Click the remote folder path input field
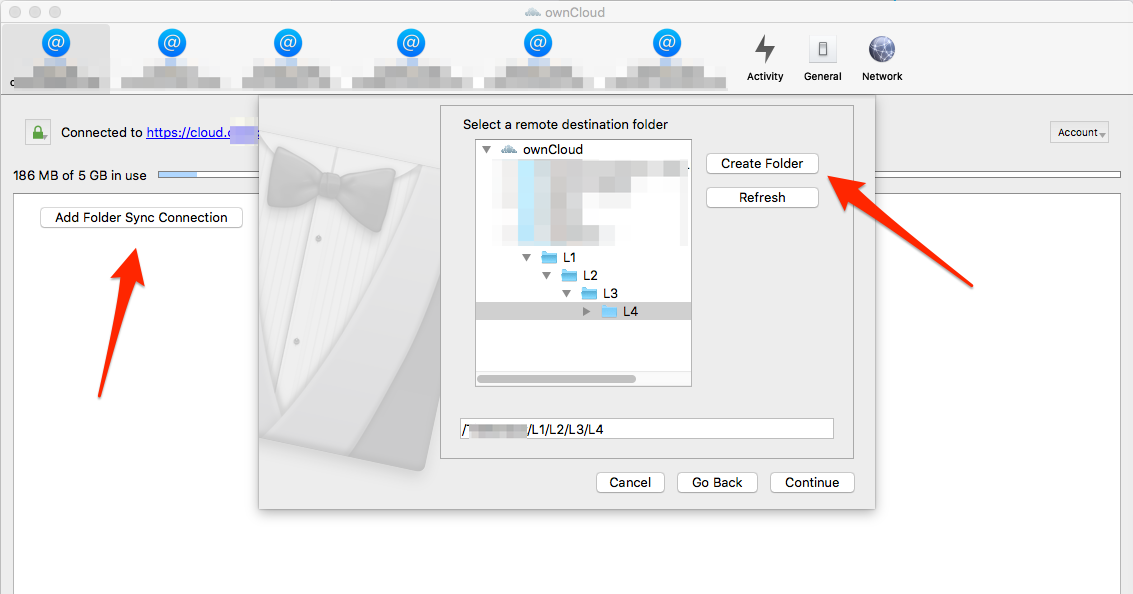 pyautogui.click(x=646, y=428)
